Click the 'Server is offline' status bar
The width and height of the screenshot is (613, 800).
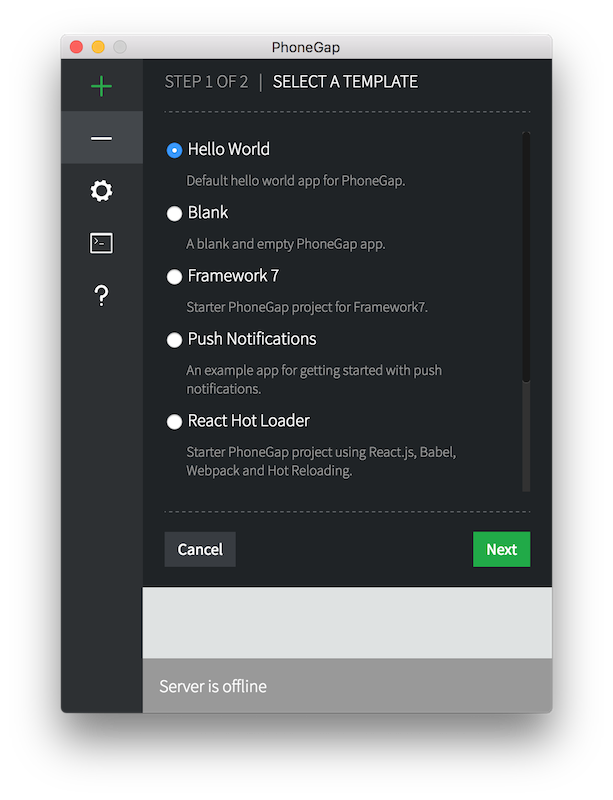[x=347, y=686]
